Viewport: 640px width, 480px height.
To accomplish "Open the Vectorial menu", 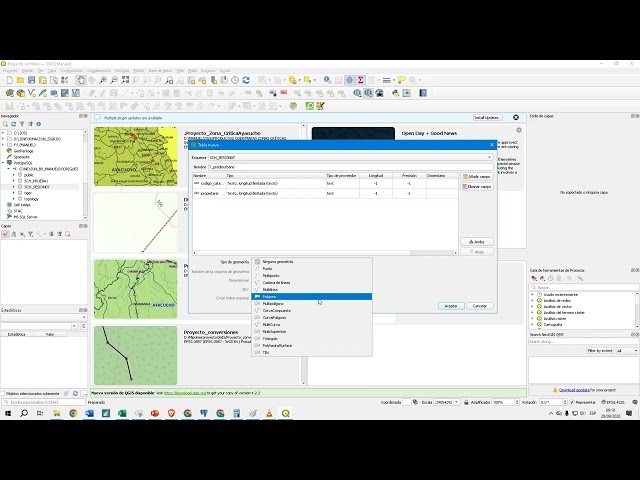I will click(122, 71).
